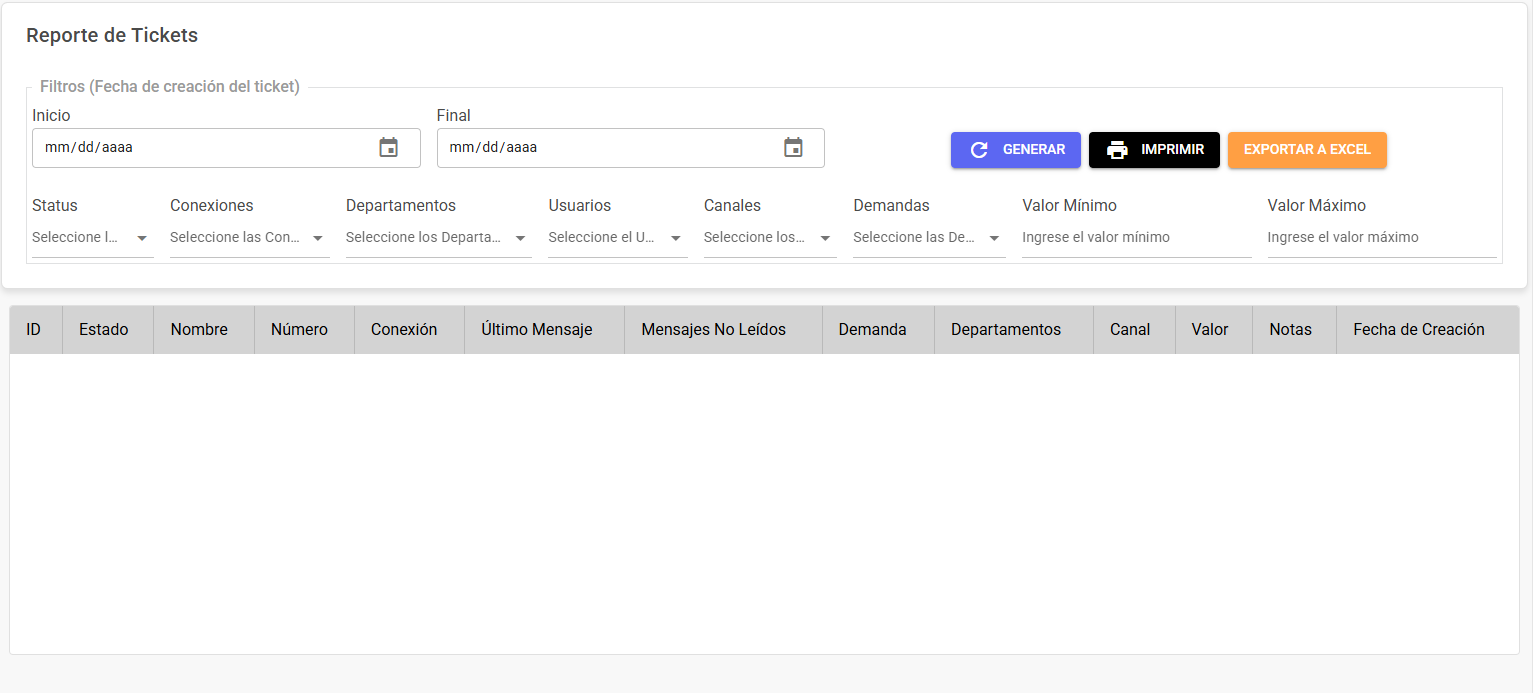Screen dimensions: 1533x693
Task: Click the Valor column header
Action: [1214, 330]
